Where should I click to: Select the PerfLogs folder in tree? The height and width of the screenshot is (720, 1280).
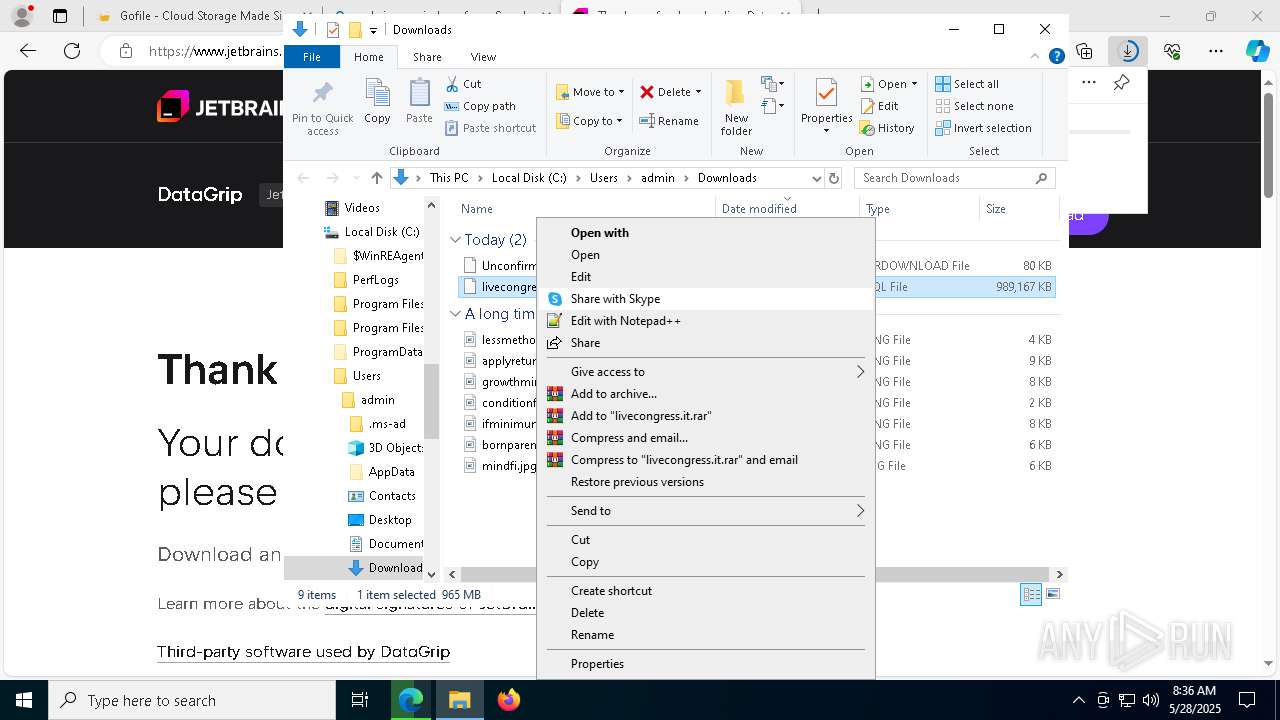pyautogui.click(x=366, y=280)
